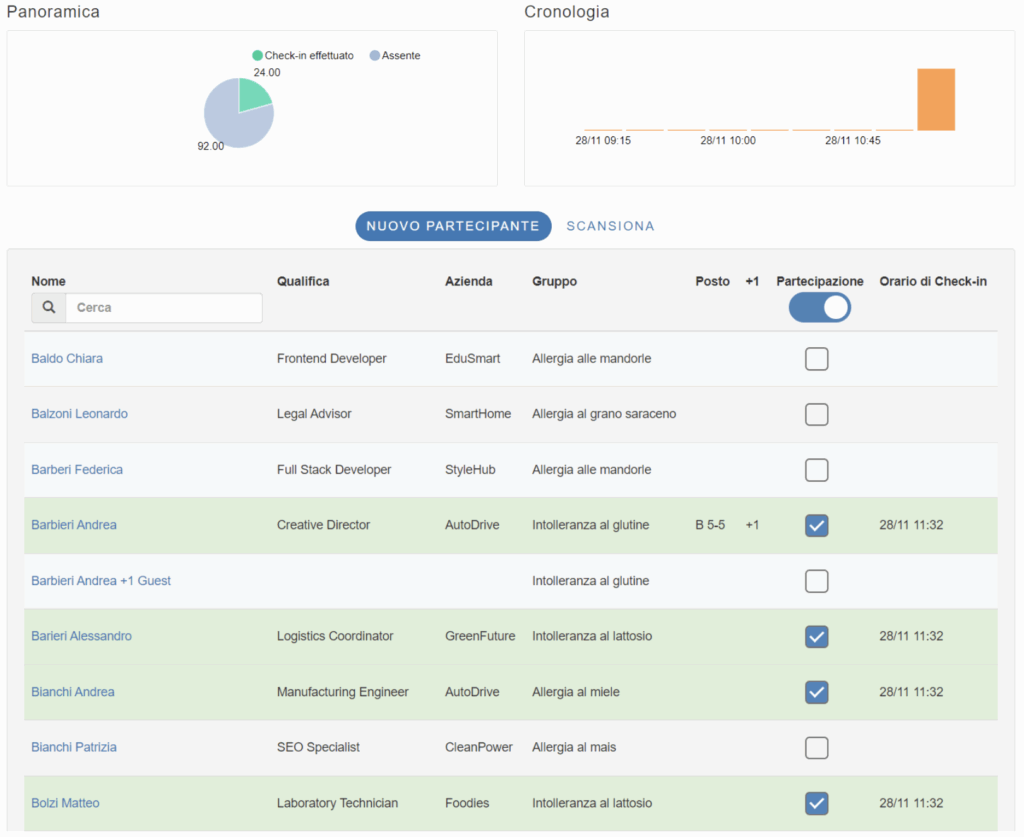The width and height of the screenshot is (1024, 837).
Task: Check the box for Bianchi Patrizia
Action: click(817, 747)
